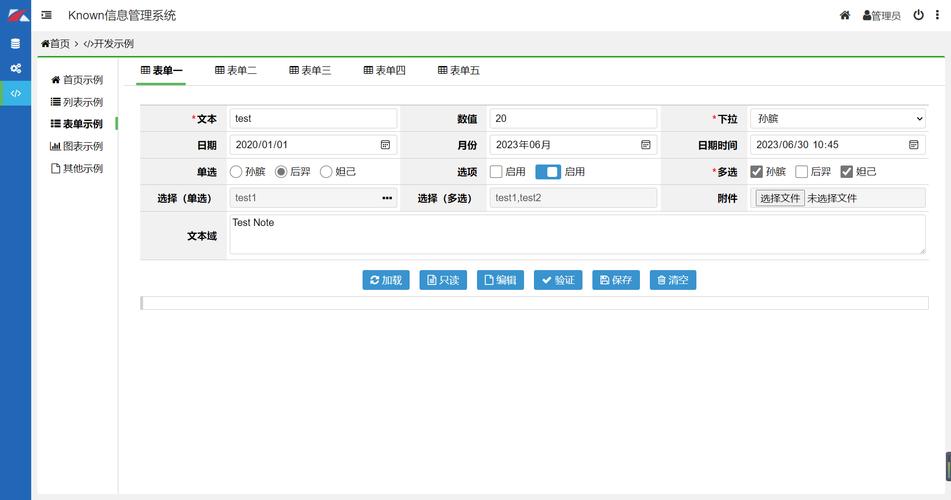Screen dimensions: 951x500
Task: Click 首页 in the breadcrumb
Action: pos(55,44)
